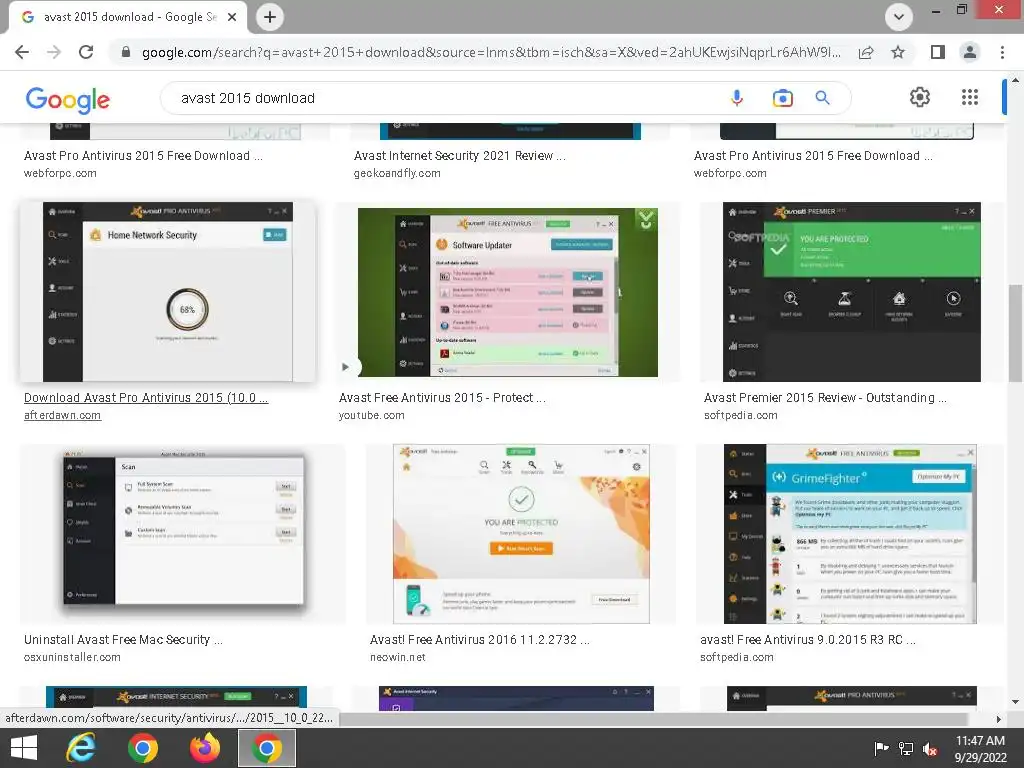Screen dimensions: 1024x768
Task: Open Download Avast Pro Antivirus 2015 link
Action: pos(146,398)
